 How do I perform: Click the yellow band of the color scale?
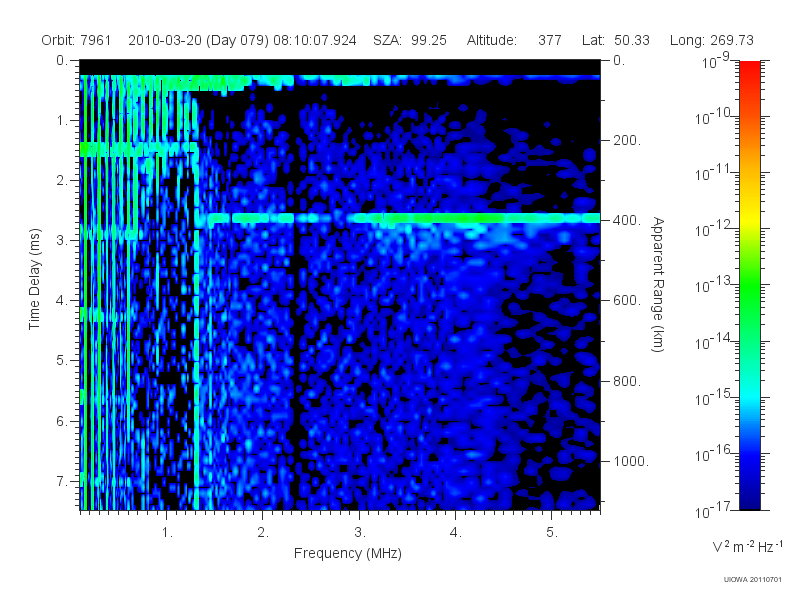[x=749, y=222]
